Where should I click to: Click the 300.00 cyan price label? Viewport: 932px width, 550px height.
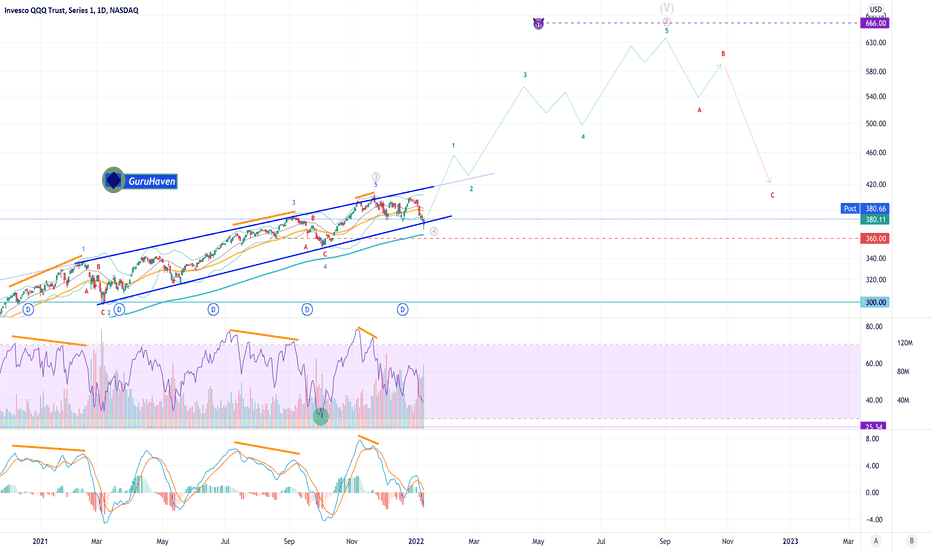876,302
